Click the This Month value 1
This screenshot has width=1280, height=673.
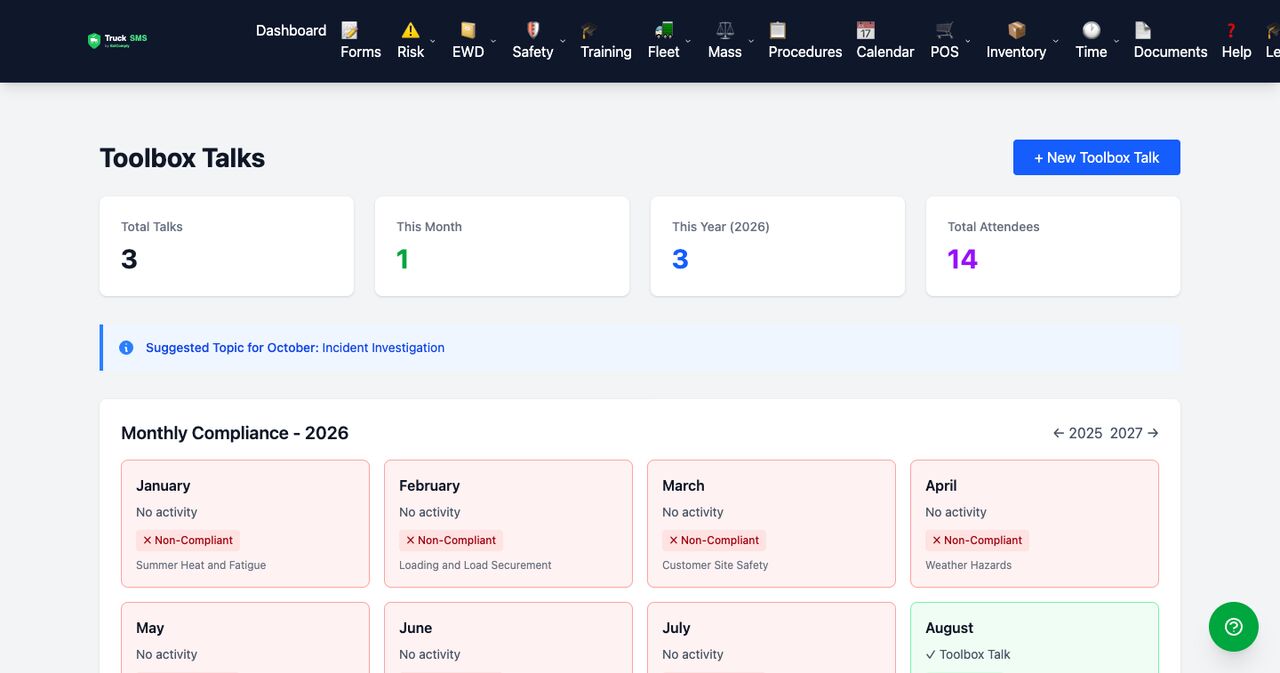402,259
